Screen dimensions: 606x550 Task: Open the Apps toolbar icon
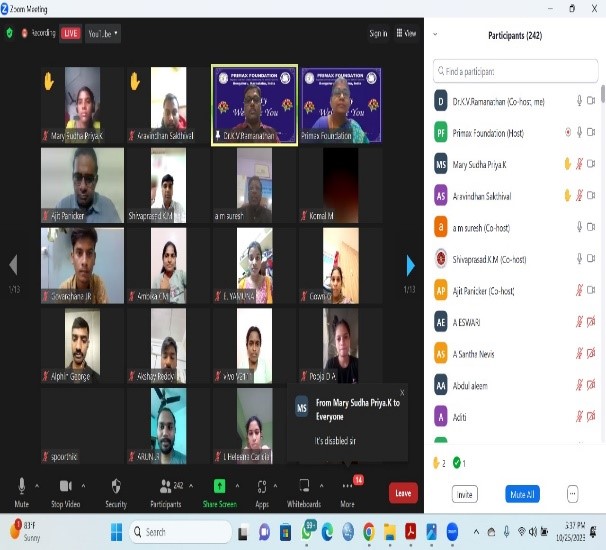pyautogui.click(x=262, y=492)
